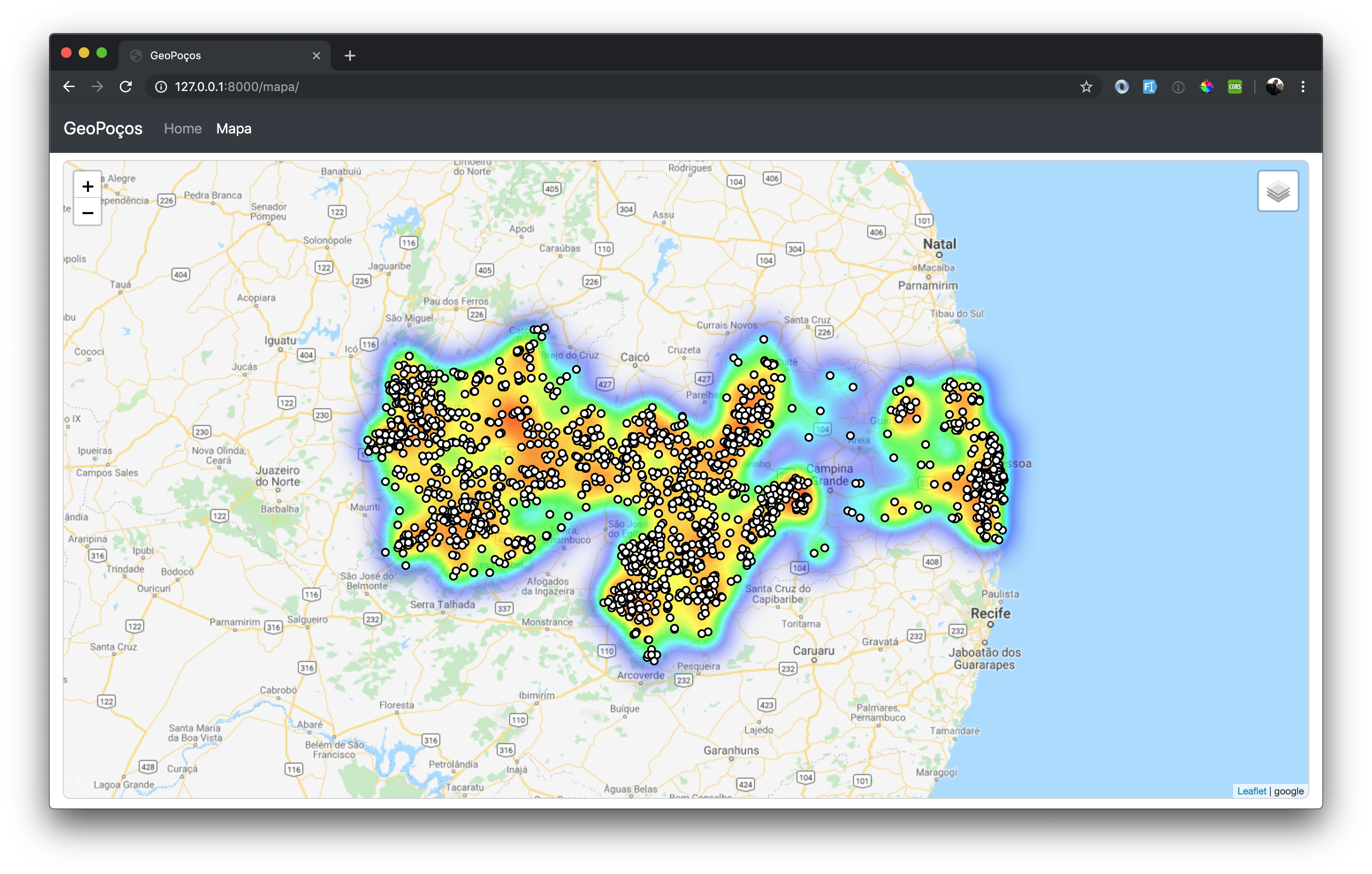
Task: Open the Chrome three-dot menu
Action: (1303, 87)
